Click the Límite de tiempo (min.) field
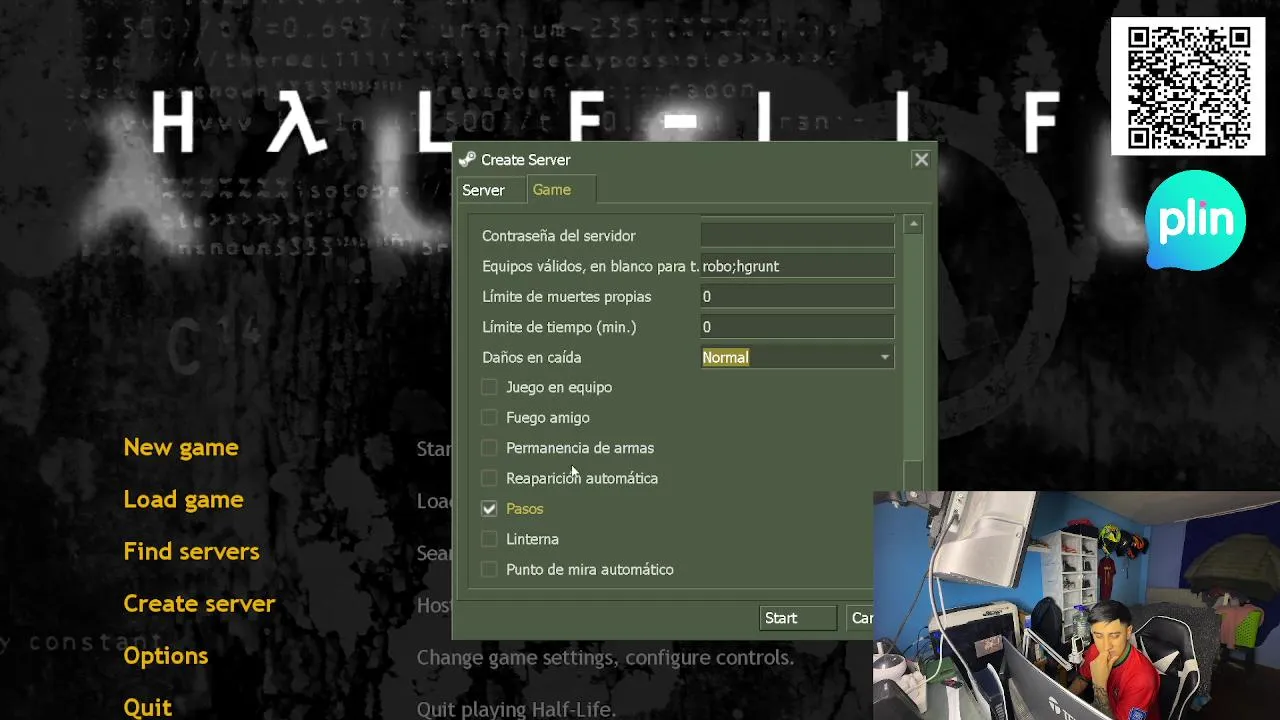Viewport: 1280px width, 720px height. 797,327
